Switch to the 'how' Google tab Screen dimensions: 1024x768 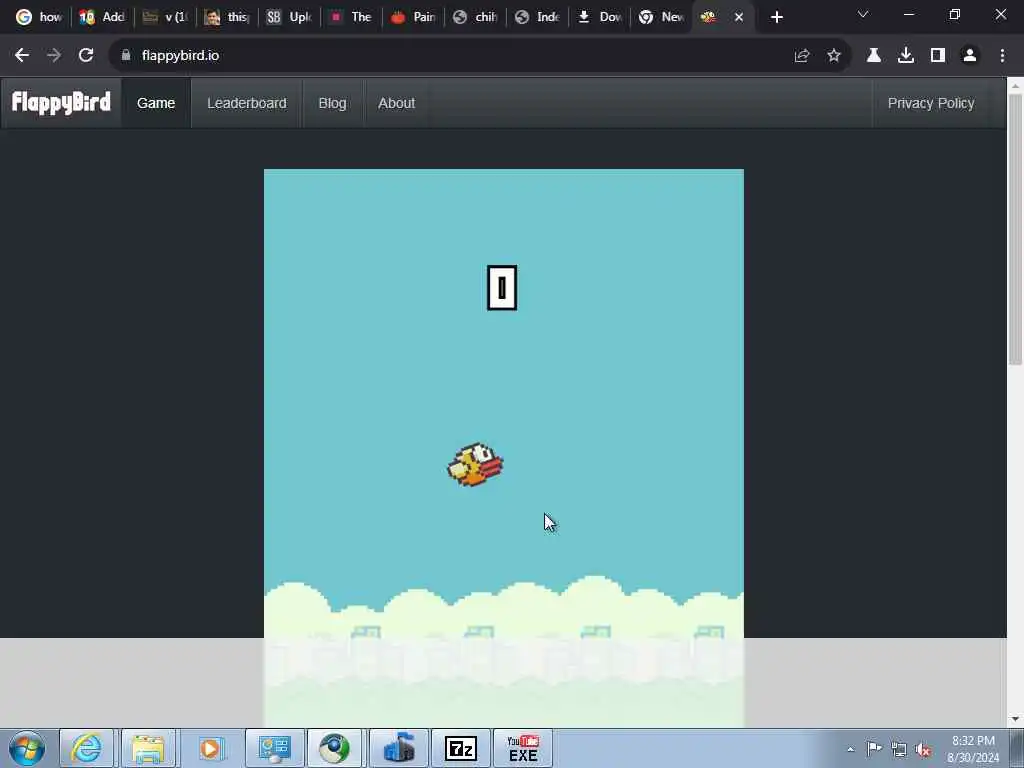(x=39, y=17)
